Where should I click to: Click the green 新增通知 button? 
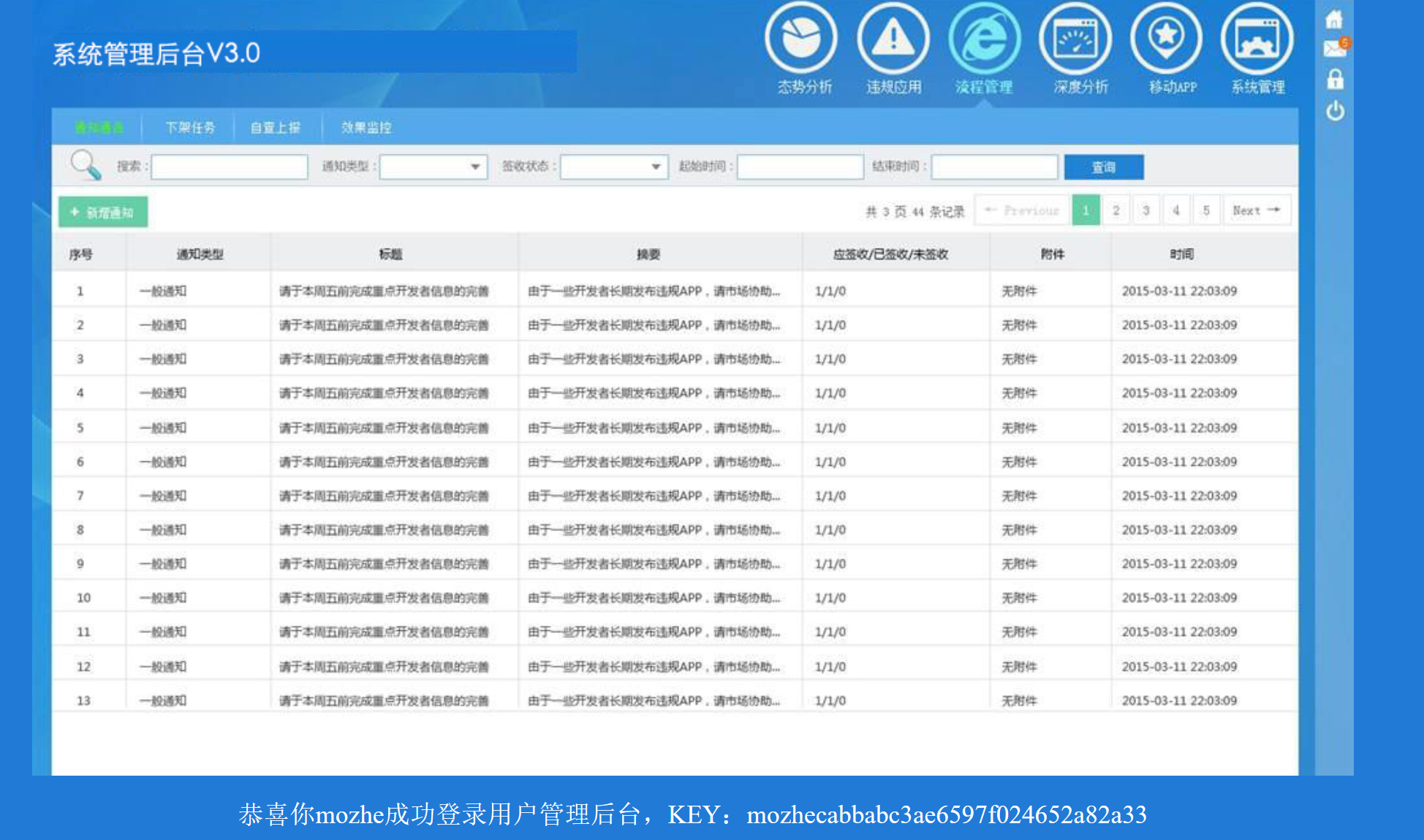(103, 212)
